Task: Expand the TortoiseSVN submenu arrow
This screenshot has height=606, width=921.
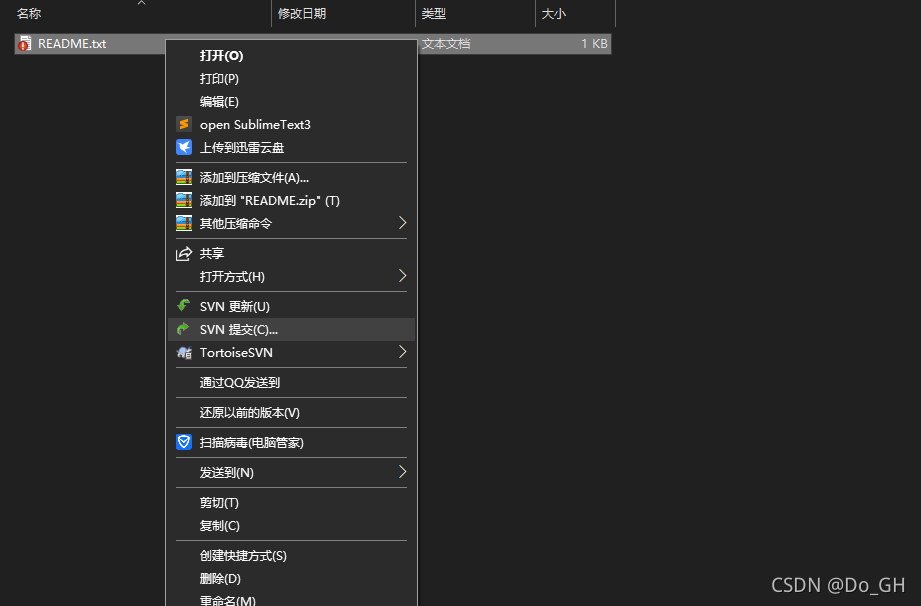Action: click(x=402, y=352)
